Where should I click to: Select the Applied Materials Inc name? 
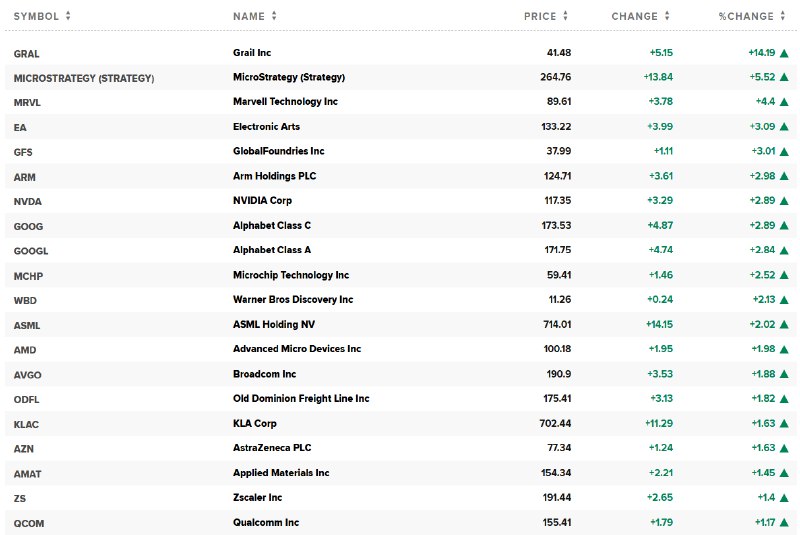281,473
